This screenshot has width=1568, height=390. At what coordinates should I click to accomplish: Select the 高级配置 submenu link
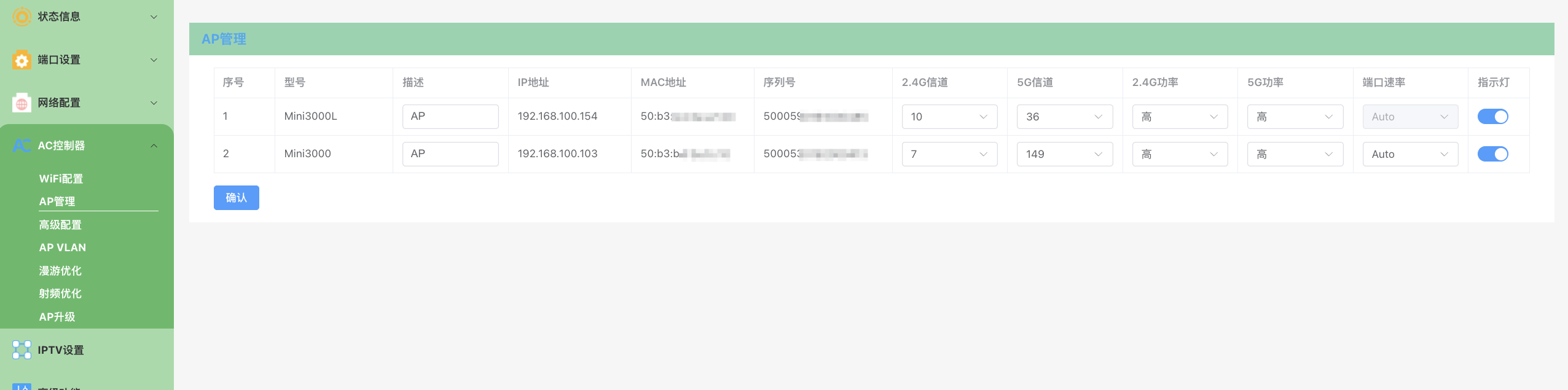[x=60, y=225]
